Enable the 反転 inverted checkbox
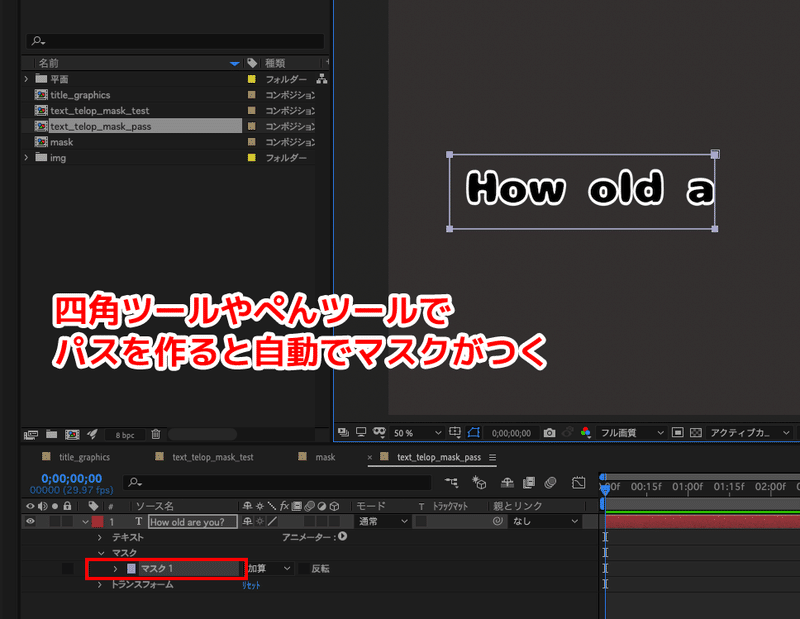Image resolution: width=800 pixels, height=619 pixels. 304,568
